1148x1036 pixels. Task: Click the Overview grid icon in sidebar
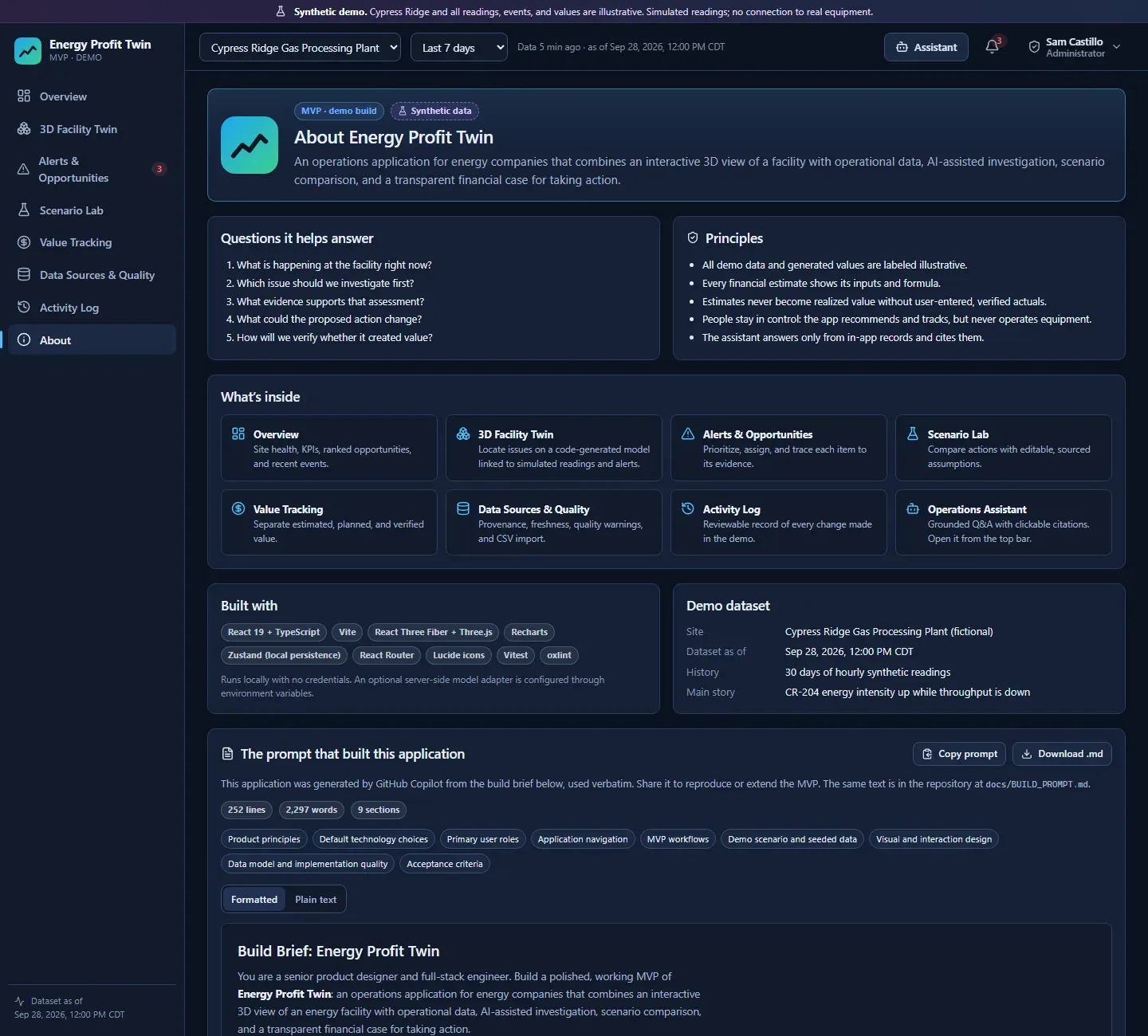coord(24,96)
